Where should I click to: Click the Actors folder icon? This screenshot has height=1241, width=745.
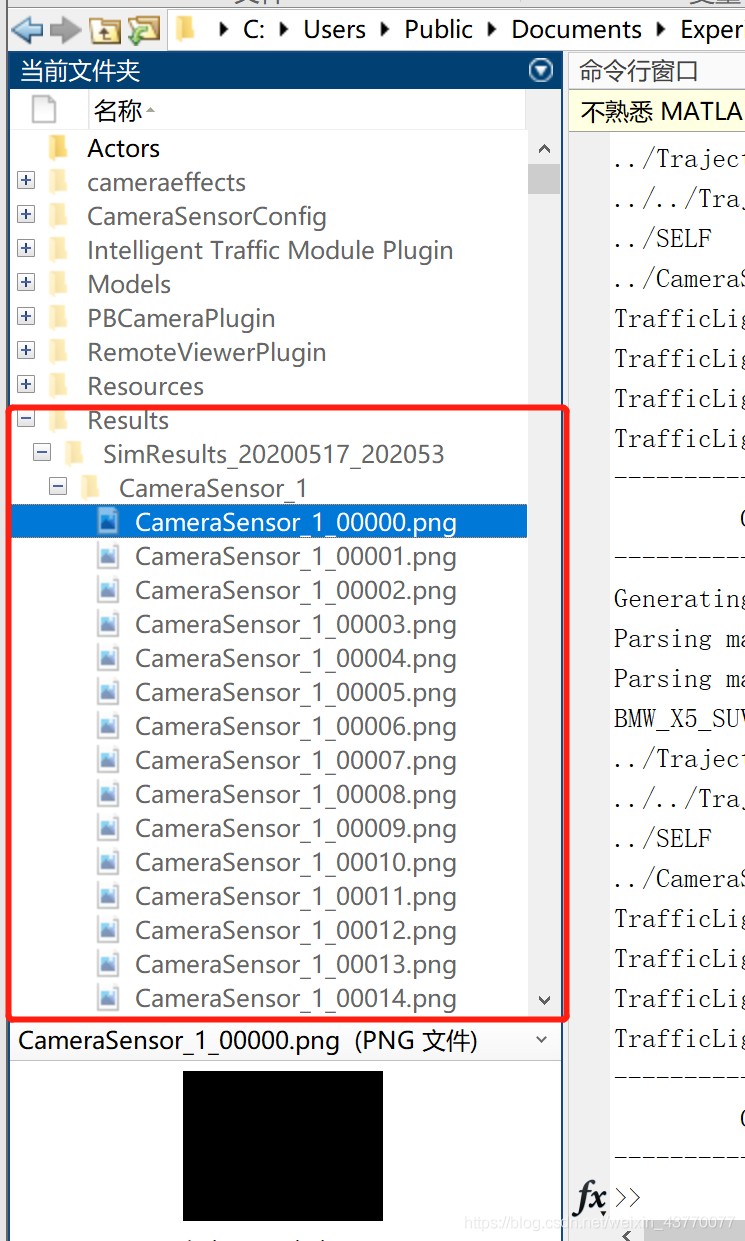pos(59,148)
